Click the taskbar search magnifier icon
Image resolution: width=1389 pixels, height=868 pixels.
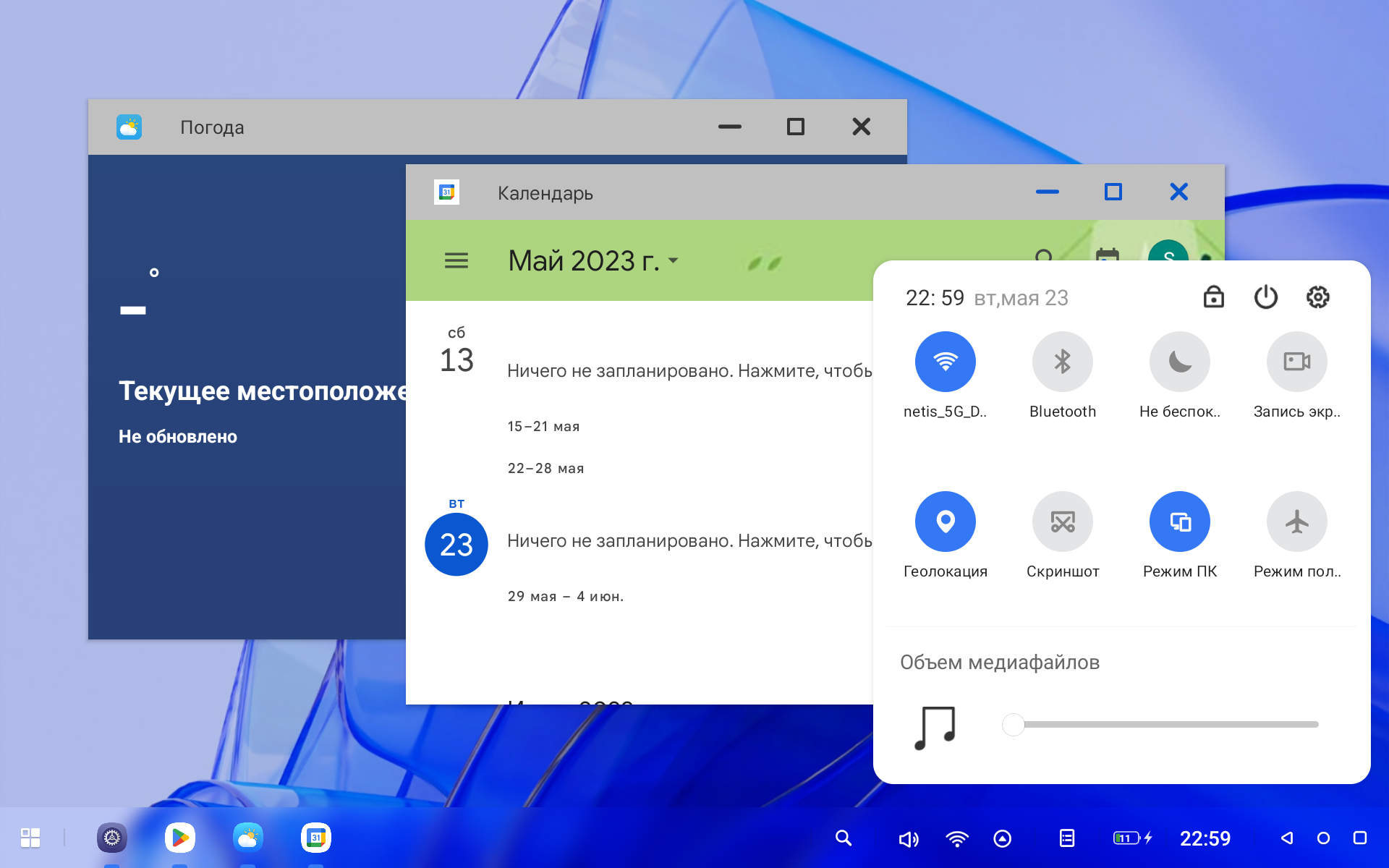(x=843, y=838)
